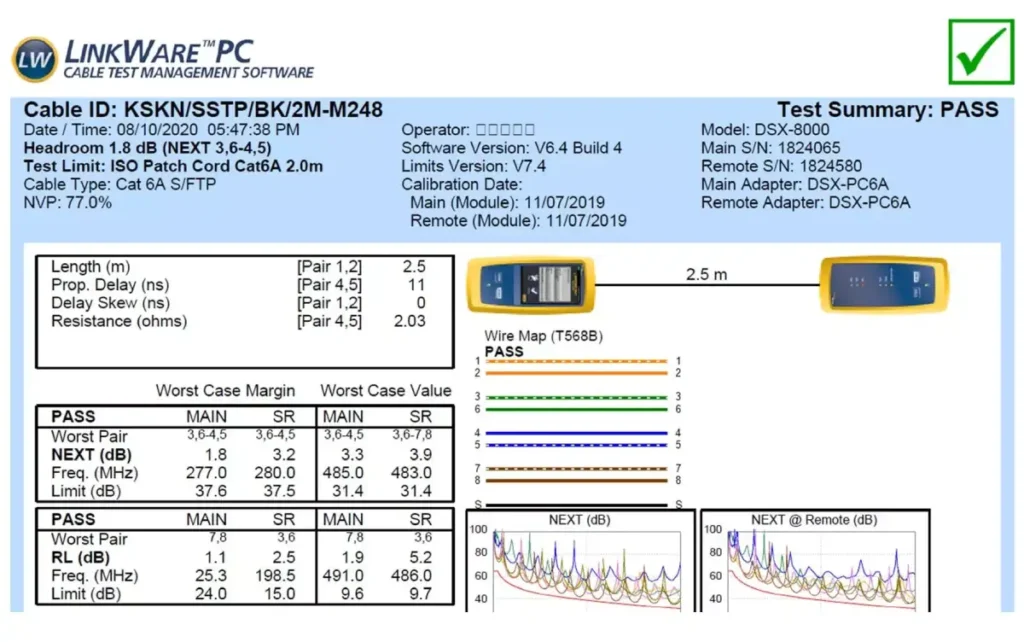Click Model: DSX-8000
Viewport: 1024px width, 642px height.
click(x=765, y=130)
